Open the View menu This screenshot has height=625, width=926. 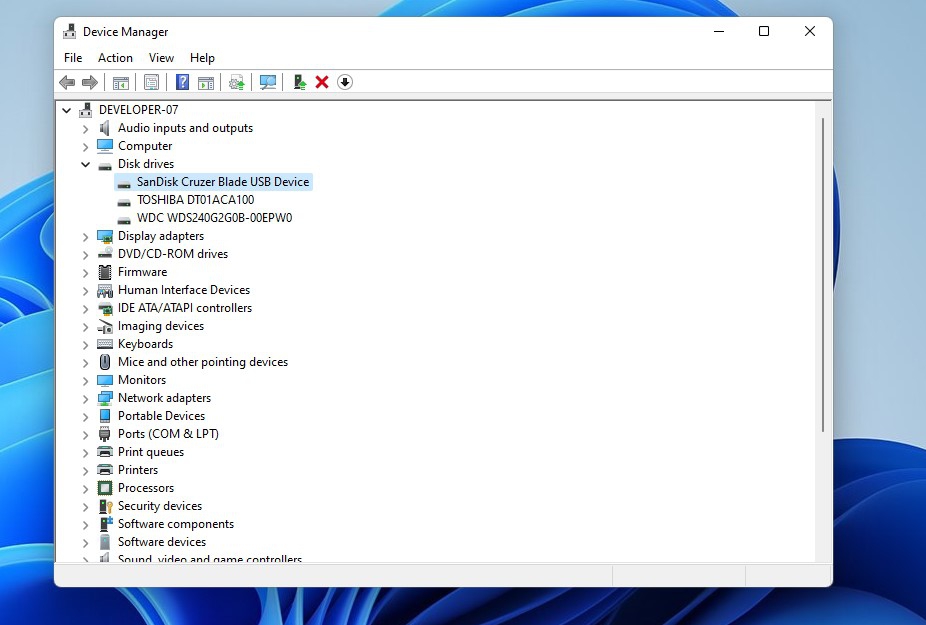click(x=161, y=58)
